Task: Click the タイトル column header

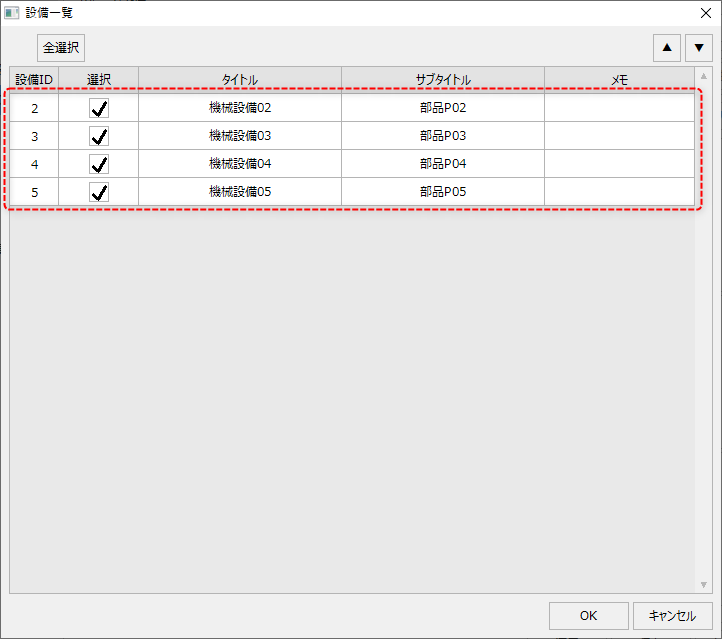Action: coord(240,79)
